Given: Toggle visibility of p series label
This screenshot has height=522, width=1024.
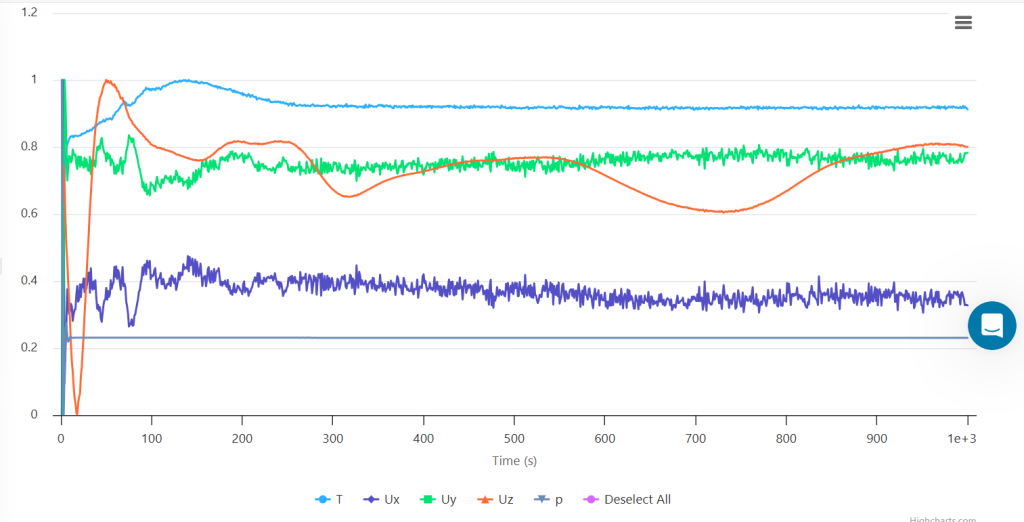Looking at the screenshot, I should pyautogui.click(x=558, y=499).
